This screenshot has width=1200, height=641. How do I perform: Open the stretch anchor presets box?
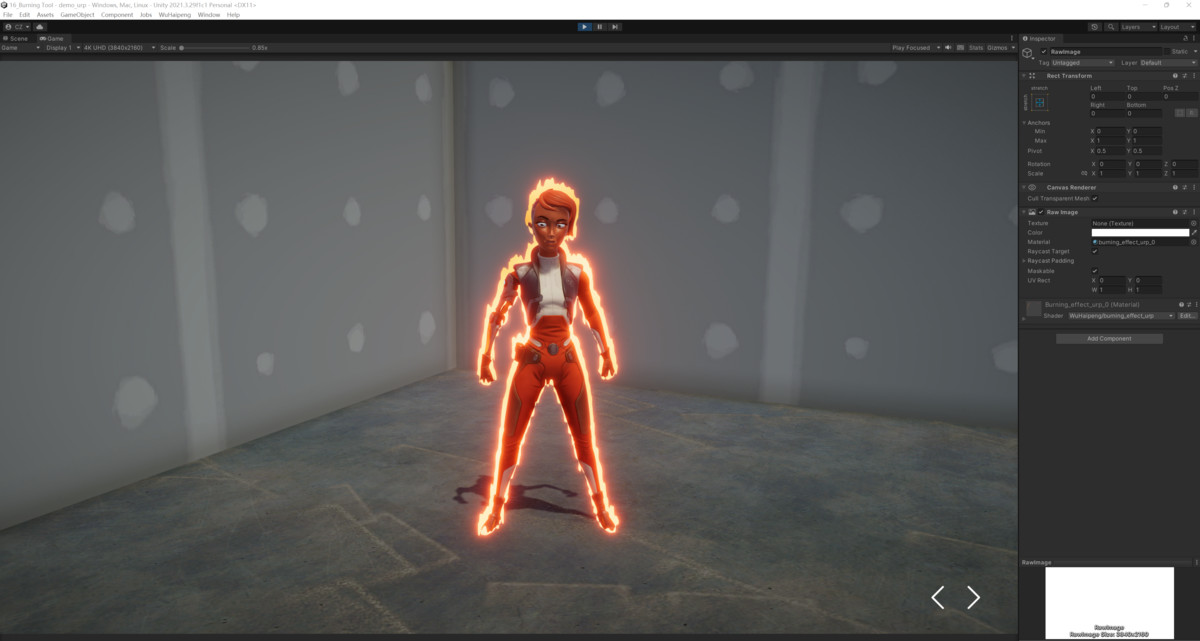(x=1040, y=102)
